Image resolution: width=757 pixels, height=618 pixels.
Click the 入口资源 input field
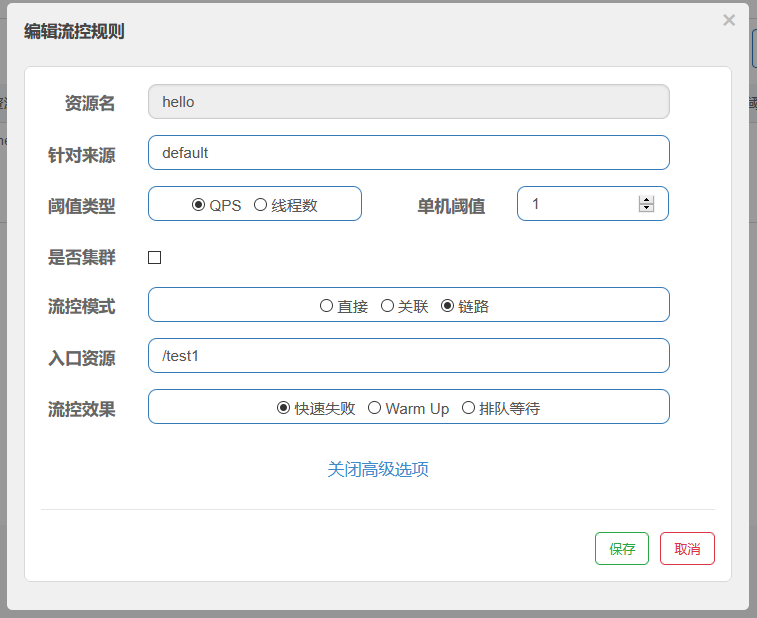[408, 356]
